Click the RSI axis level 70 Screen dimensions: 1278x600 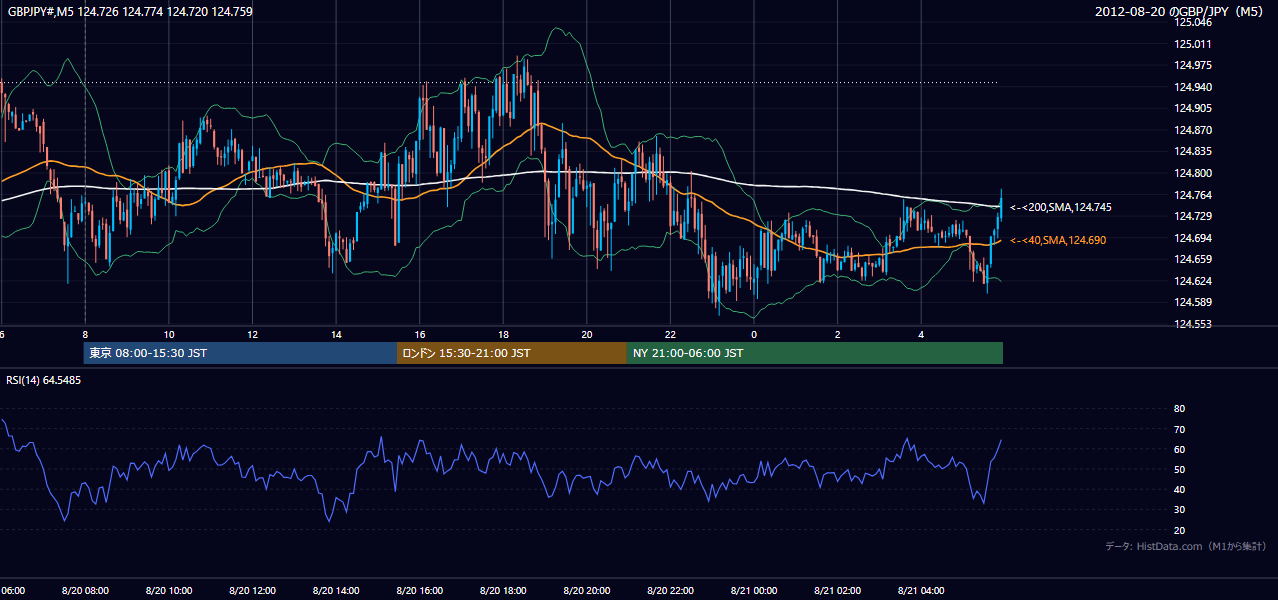point(1179,429)
